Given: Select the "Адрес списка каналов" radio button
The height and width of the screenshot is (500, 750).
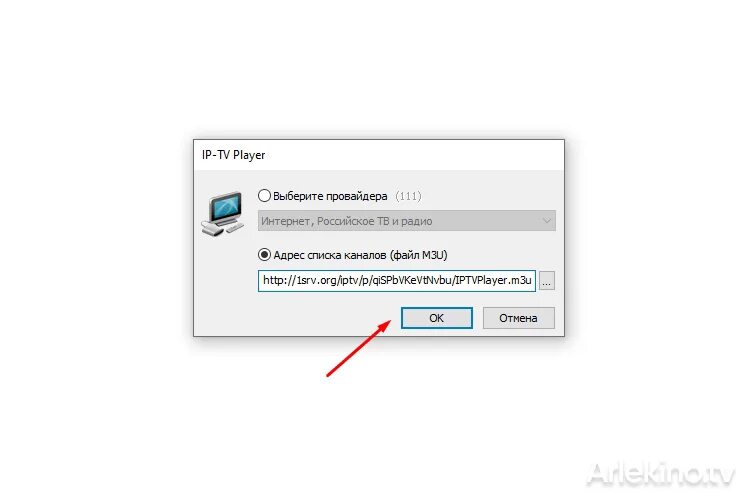Looking at the screenshot, I should click(x=264, y=255).
